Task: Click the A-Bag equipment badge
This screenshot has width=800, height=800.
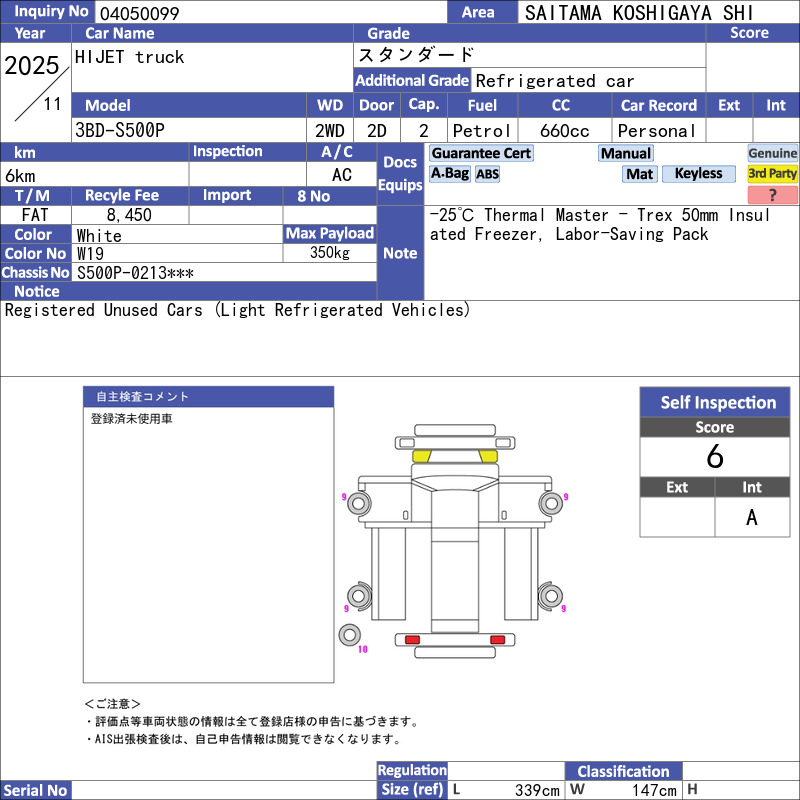Action: pos(449,173)
